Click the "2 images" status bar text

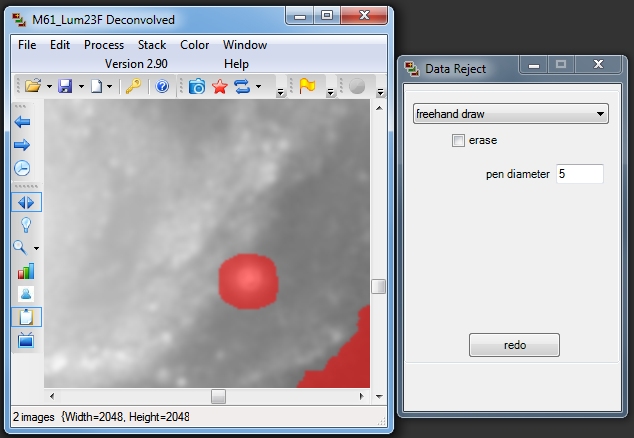pos(34,417)
